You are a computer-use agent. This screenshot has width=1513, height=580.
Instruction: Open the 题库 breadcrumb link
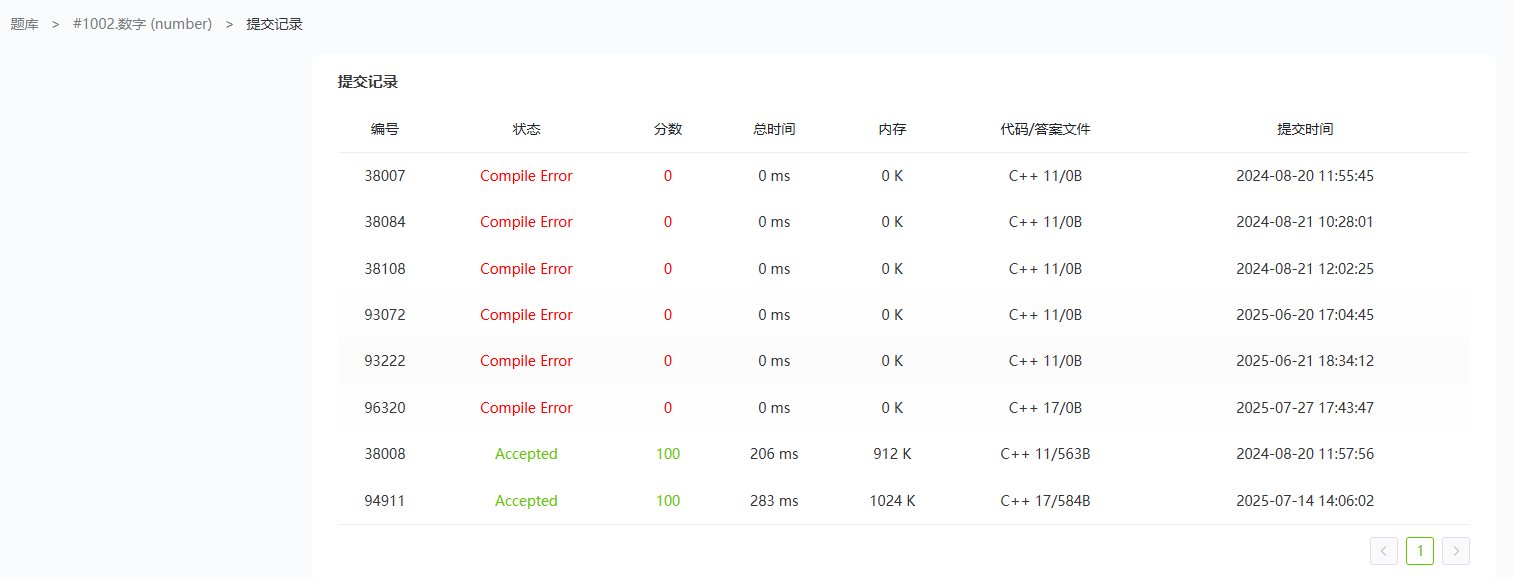pos(24,24)
